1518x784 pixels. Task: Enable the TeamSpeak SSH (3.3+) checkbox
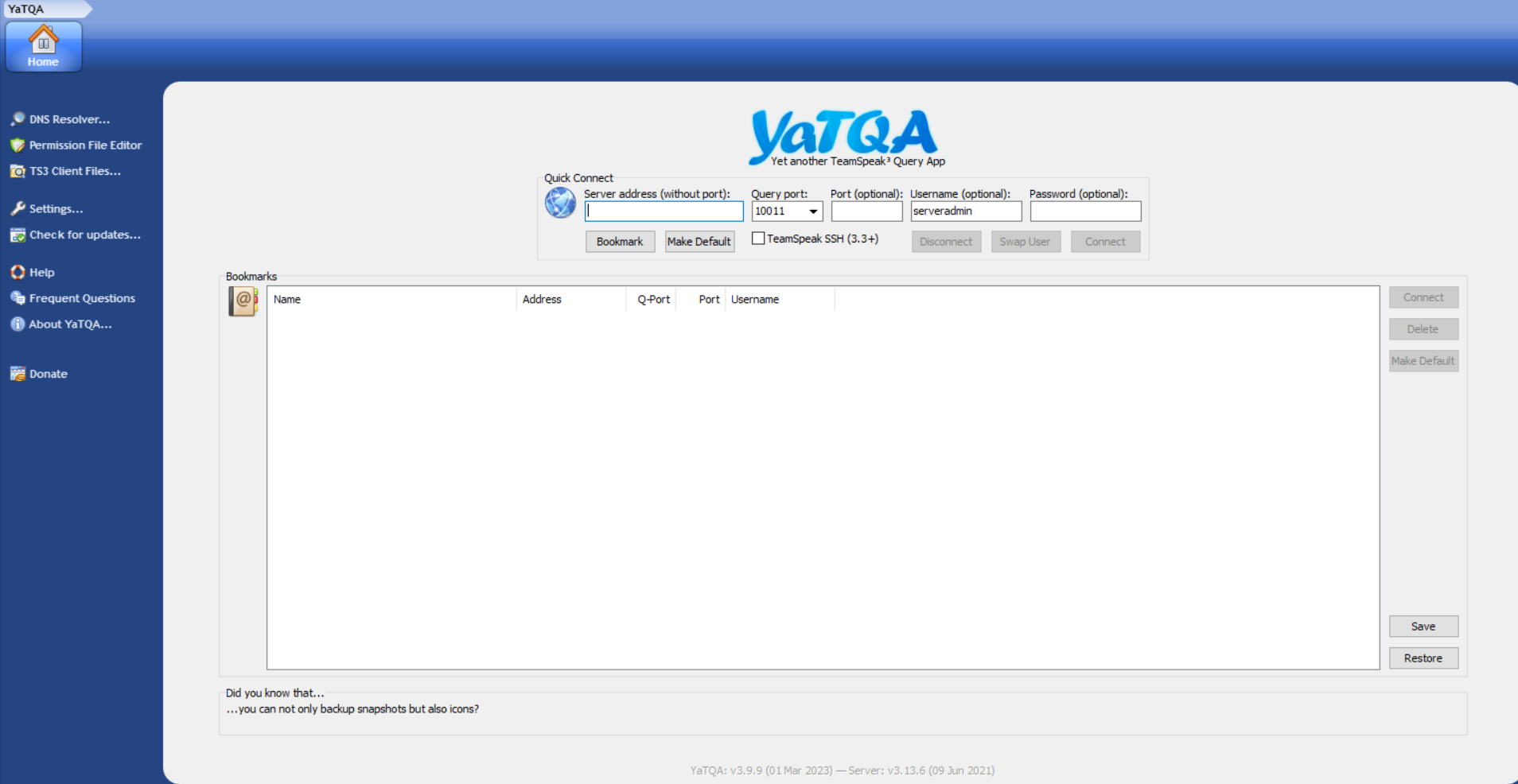point(758,239)
